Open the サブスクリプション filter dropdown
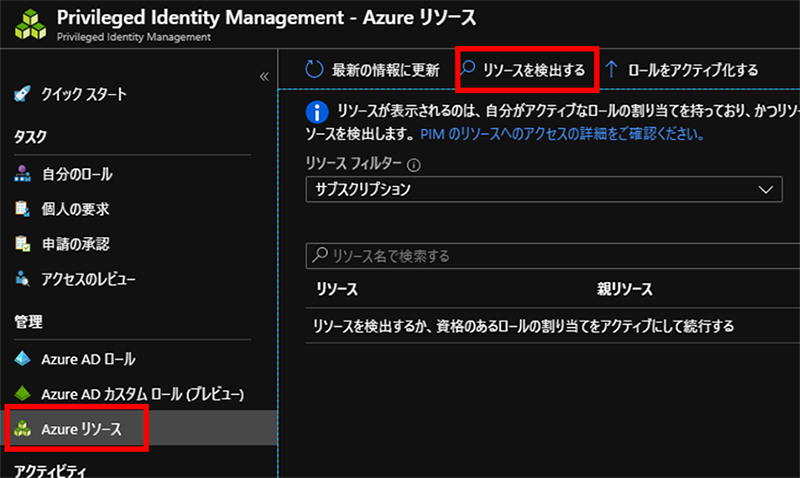 click(x=544, y=190)
